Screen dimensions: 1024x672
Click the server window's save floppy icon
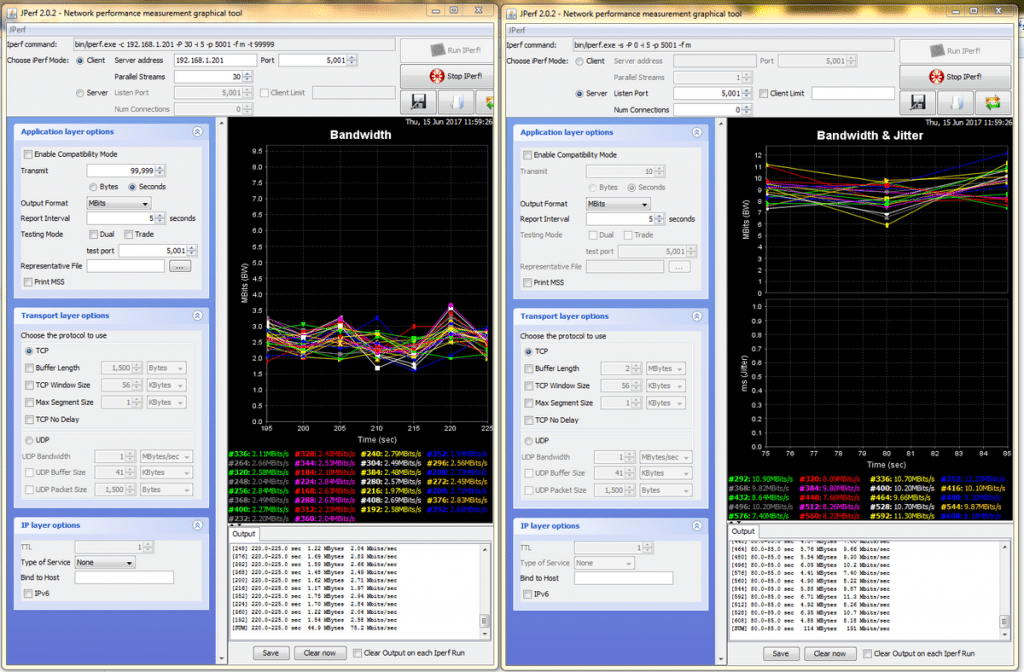click(917, 102)
